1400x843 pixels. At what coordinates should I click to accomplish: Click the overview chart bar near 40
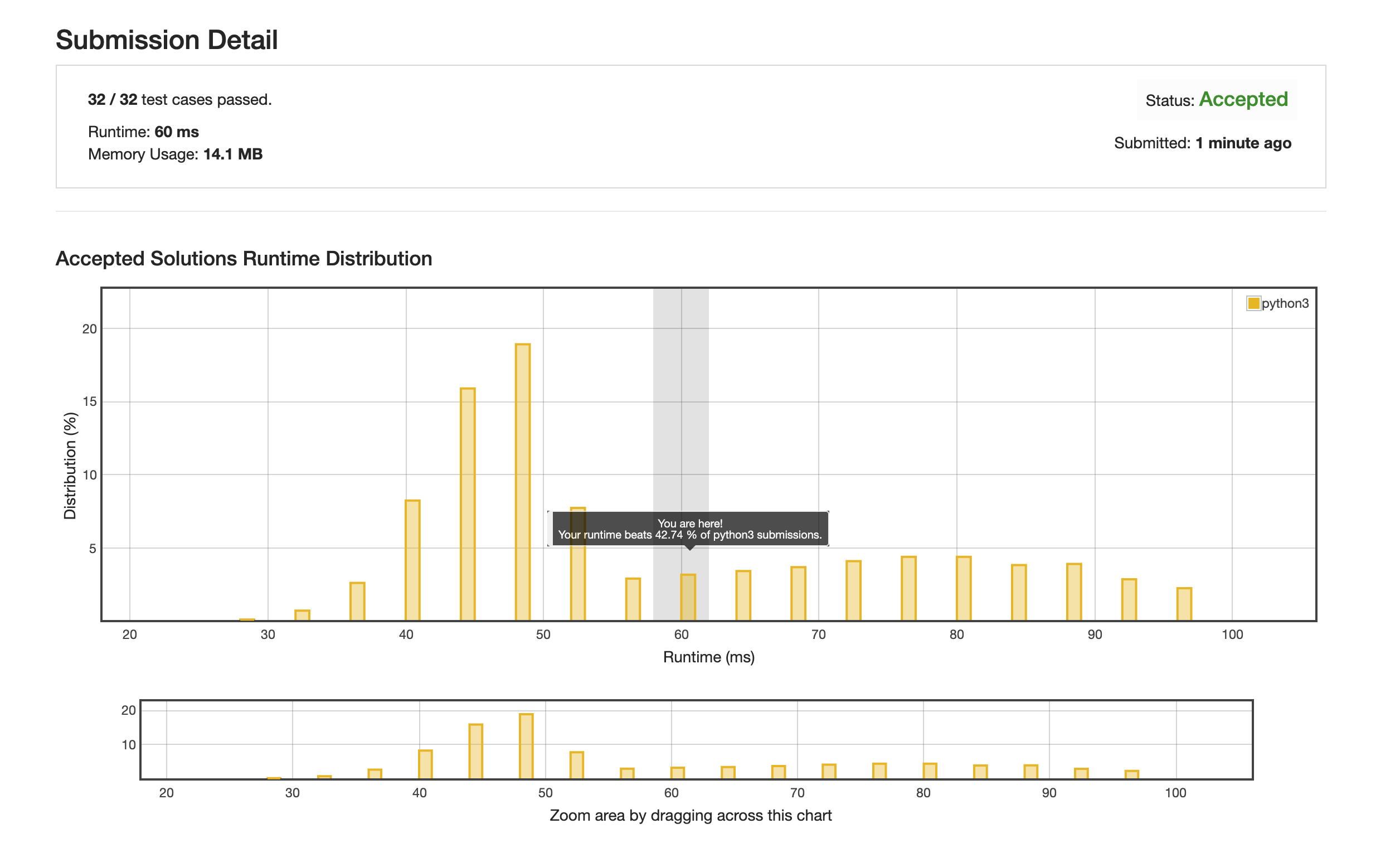425,764
